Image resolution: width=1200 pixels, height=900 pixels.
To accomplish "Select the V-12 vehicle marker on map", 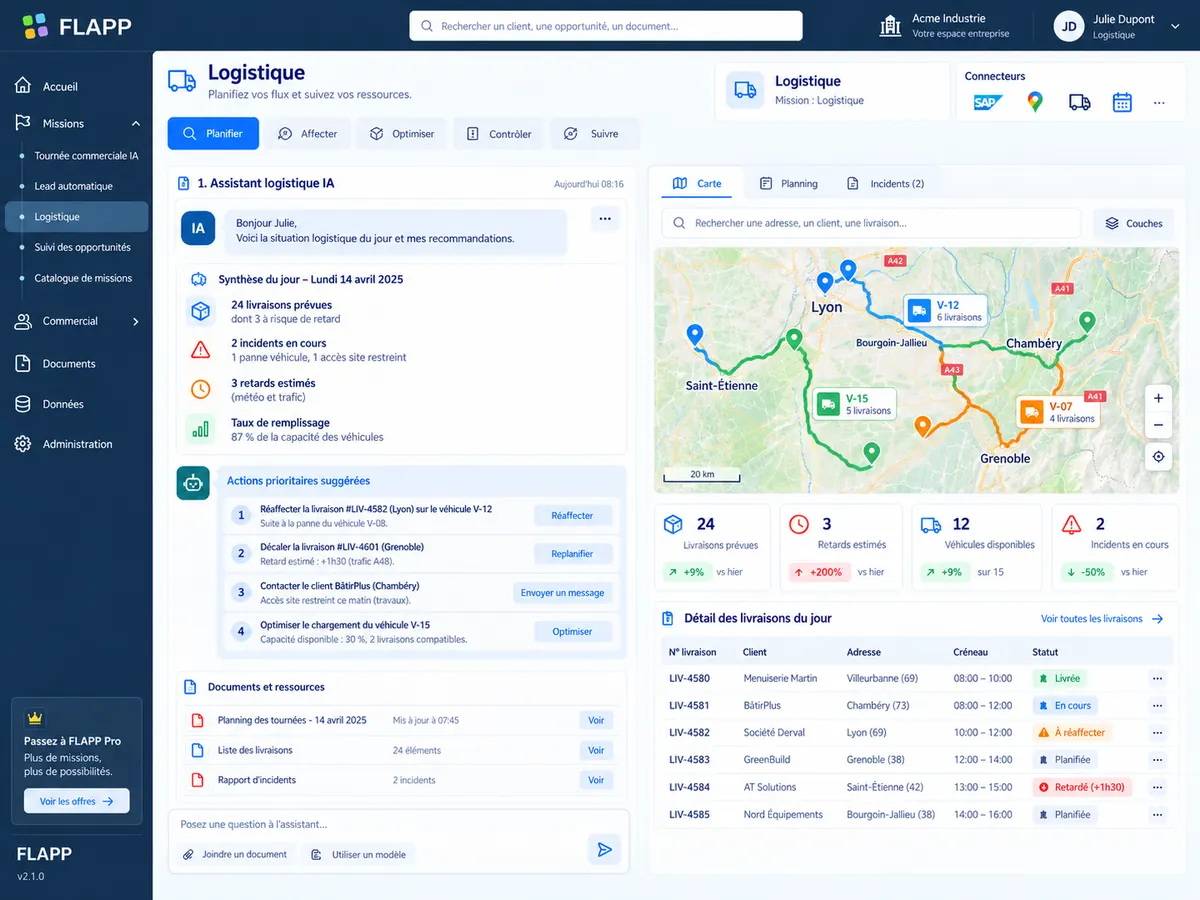I will coord(945,310).
